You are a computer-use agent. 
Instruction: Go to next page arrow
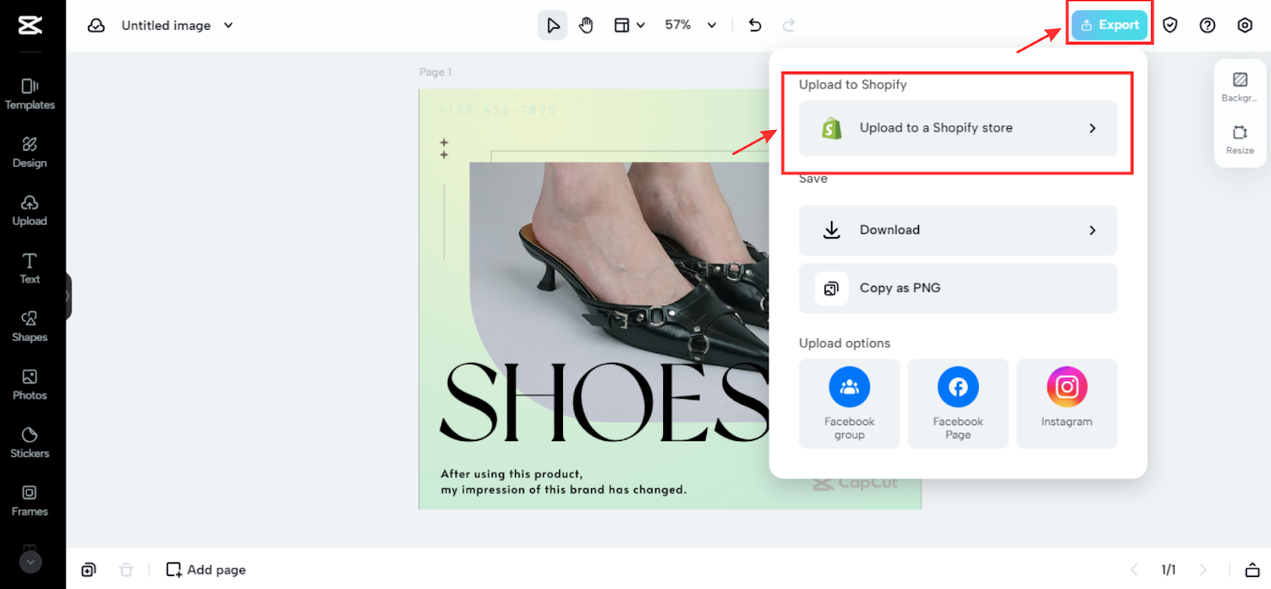pos(1203,570)
